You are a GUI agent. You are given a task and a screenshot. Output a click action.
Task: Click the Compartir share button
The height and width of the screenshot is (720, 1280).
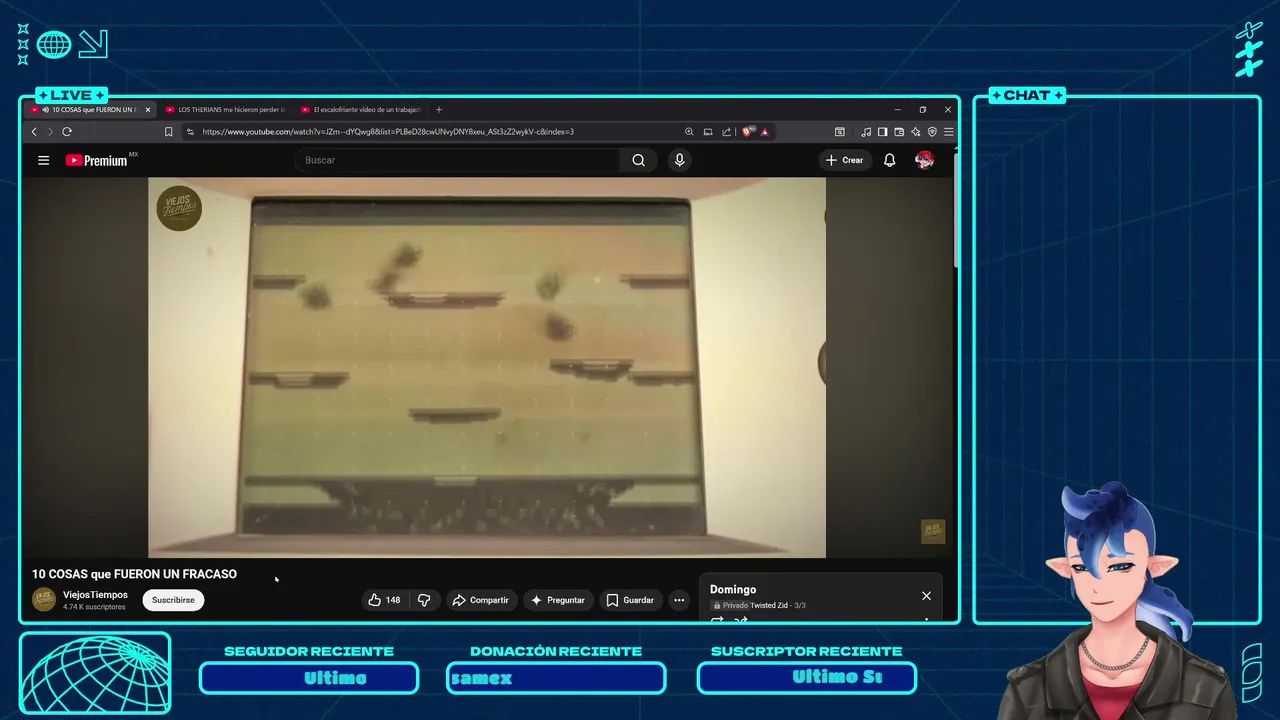[x=481, y=600]
